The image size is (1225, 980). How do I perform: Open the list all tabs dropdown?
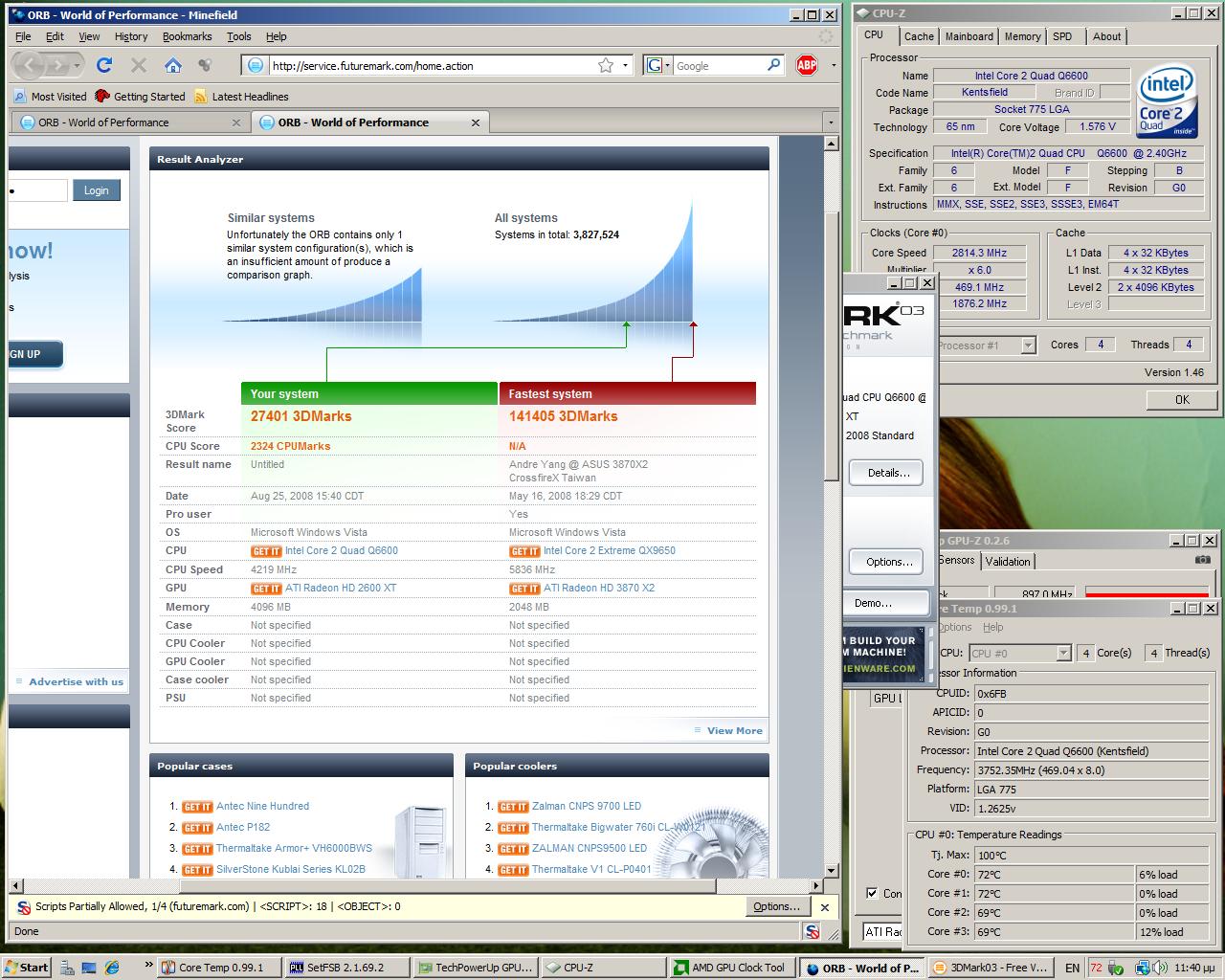[x=830, y=122]
